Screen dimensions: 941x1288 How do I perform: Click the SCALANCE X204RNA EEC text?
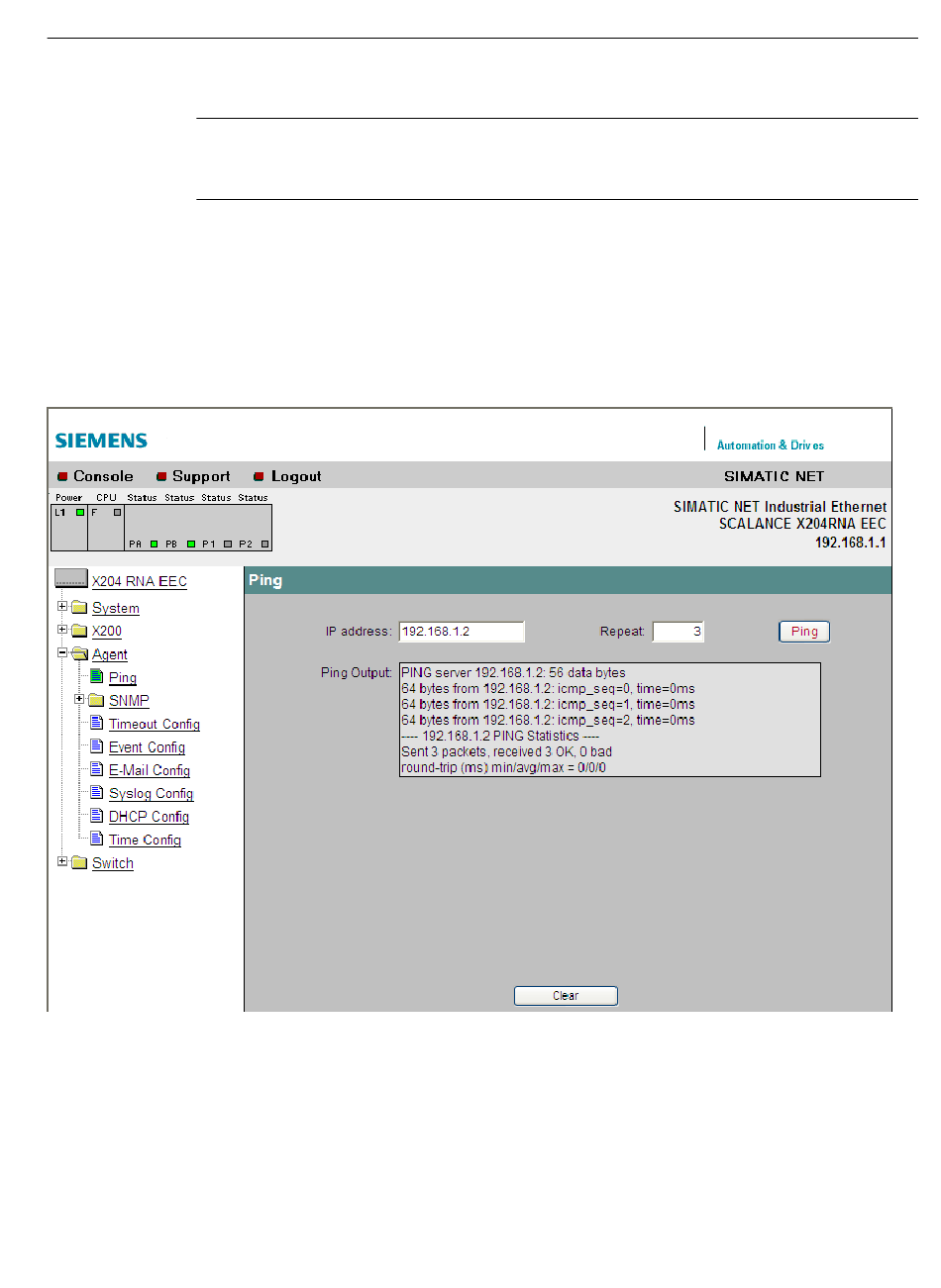802,524
